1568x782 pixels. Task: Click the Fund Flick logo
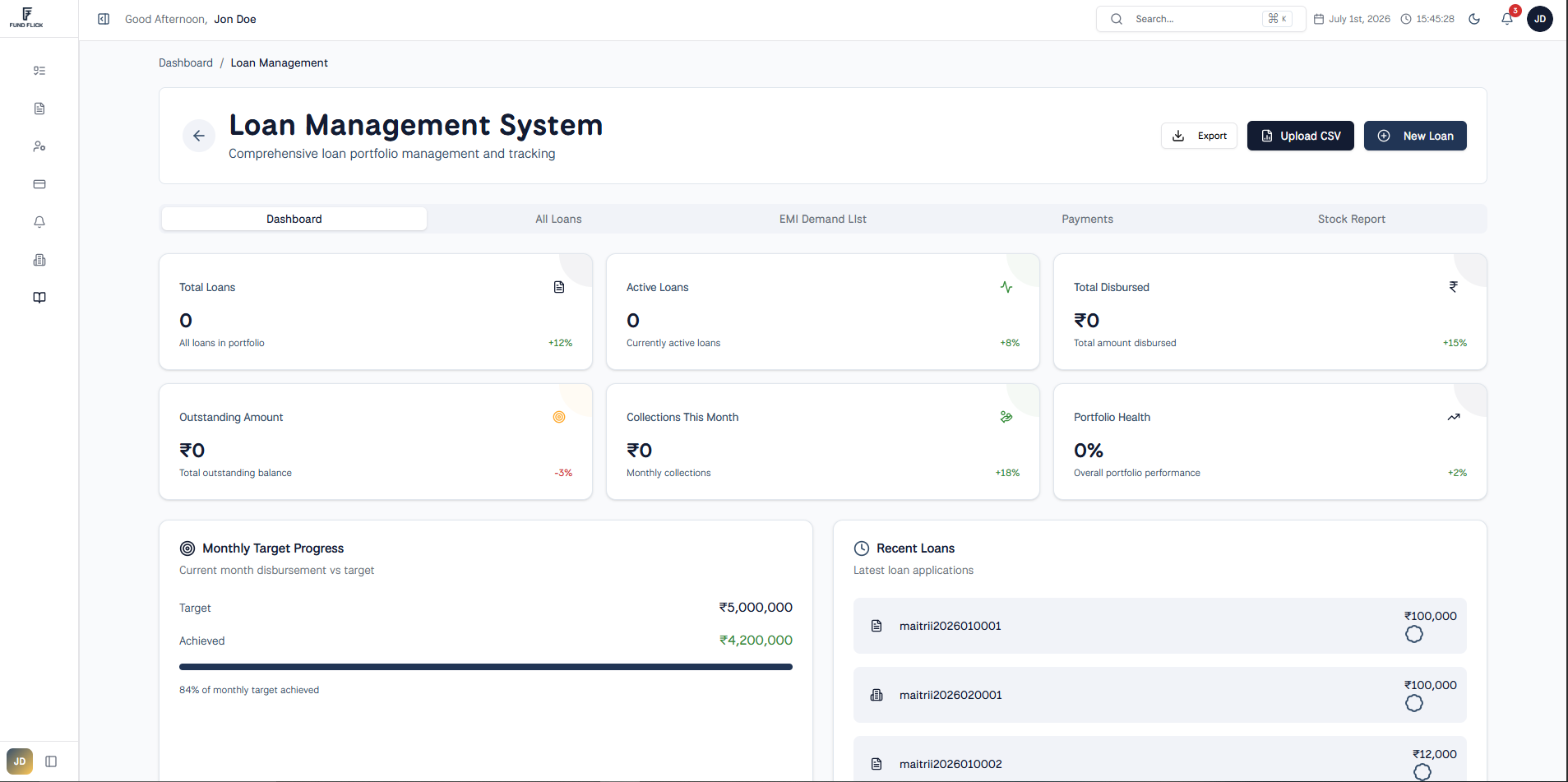coord(26,17)
